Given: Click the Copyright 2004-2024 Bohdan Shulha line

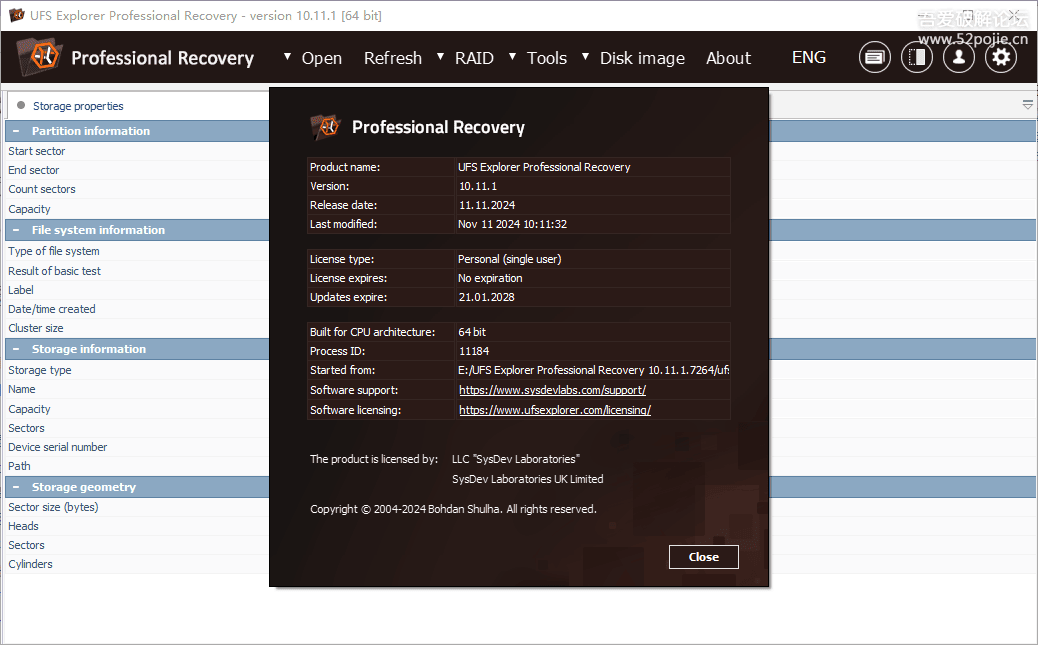Looking at the screenshot, I should click(x=453, y=509).
